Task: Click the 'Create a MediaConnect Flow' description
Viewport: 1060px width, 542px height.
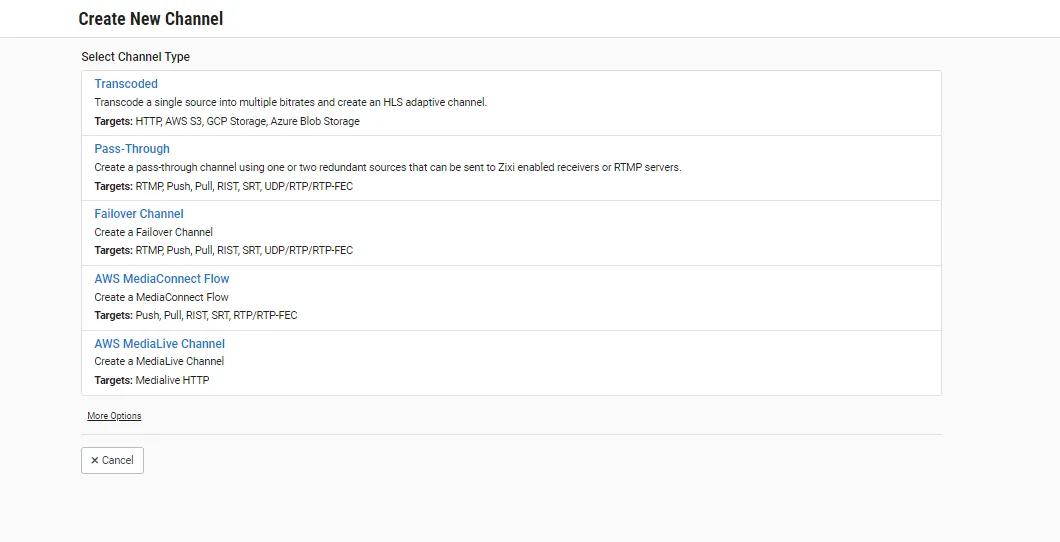Action: click(x=162, y=297)
